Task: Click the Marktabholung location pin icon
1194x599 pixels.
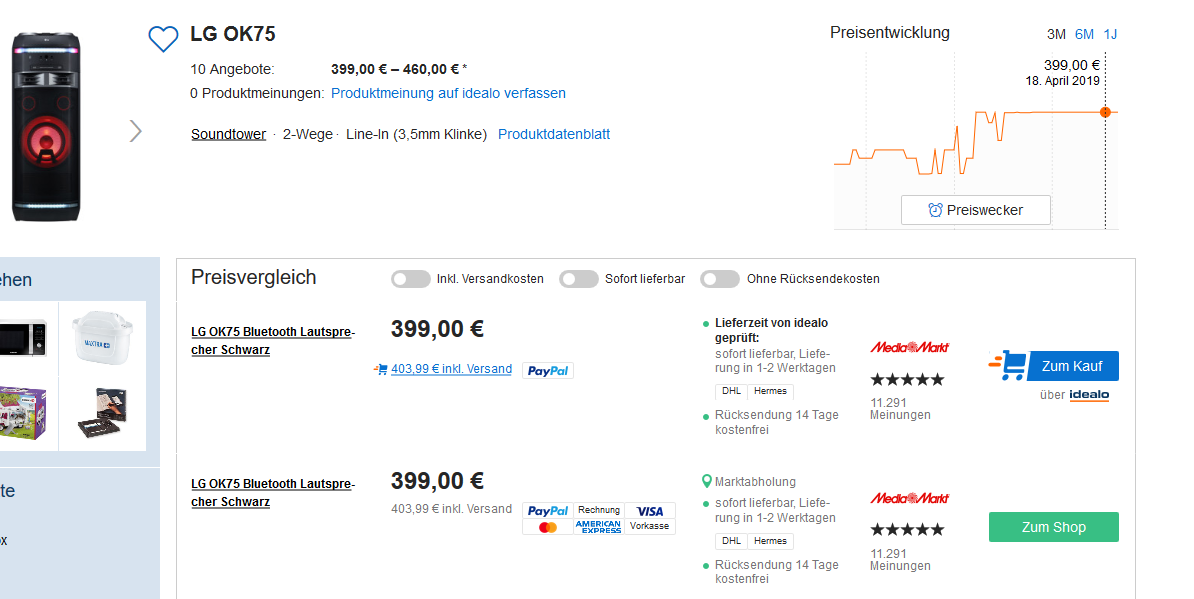Action: tap(707, 481)
